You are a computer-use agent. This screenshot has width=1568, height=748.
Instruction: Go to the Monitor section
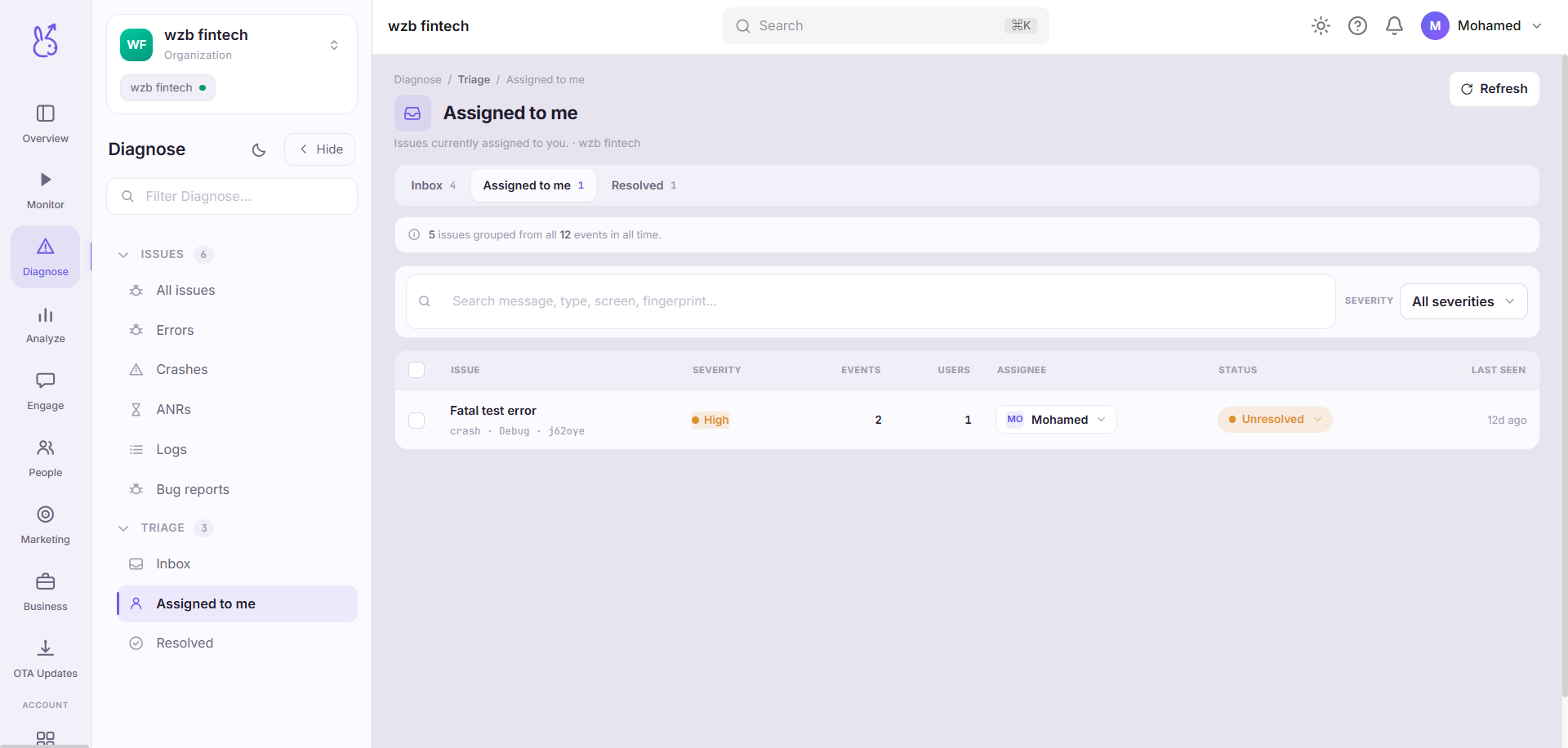point(46,190)
